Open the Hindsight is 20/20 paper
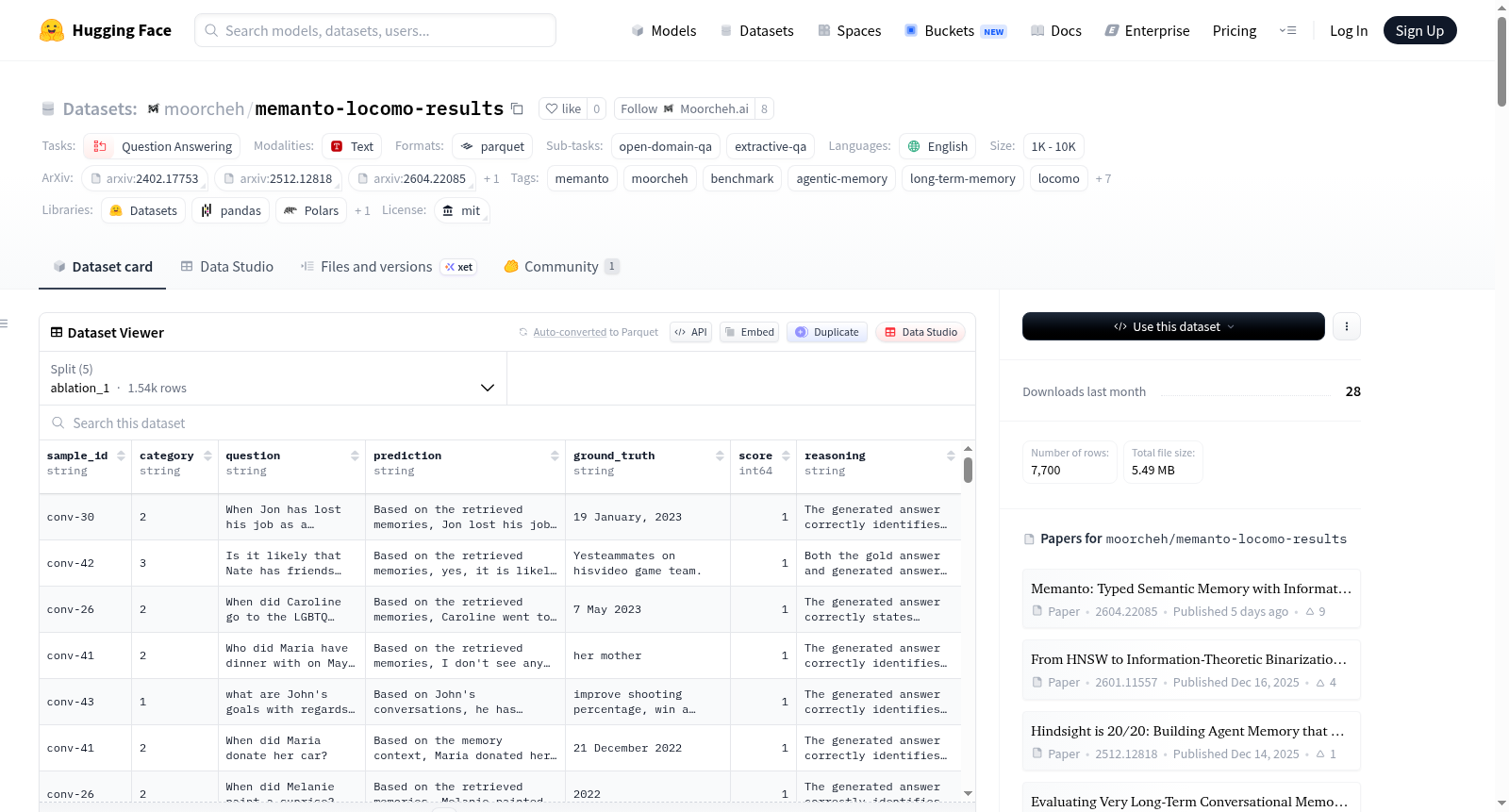 point(1191,741)
